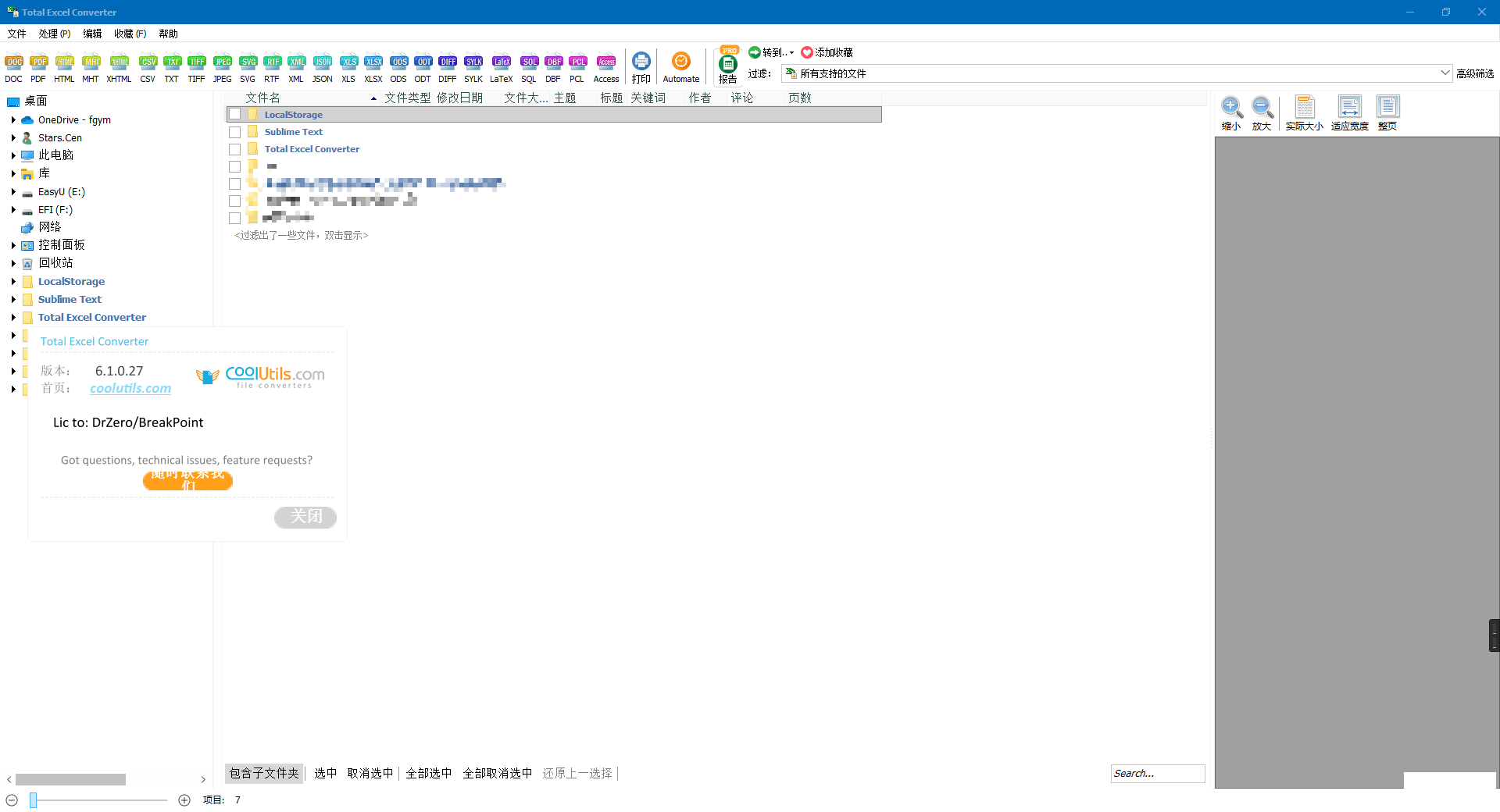Click the JPEG conversion icon
Screen dimensions: 1500x812
pos(223,68)
